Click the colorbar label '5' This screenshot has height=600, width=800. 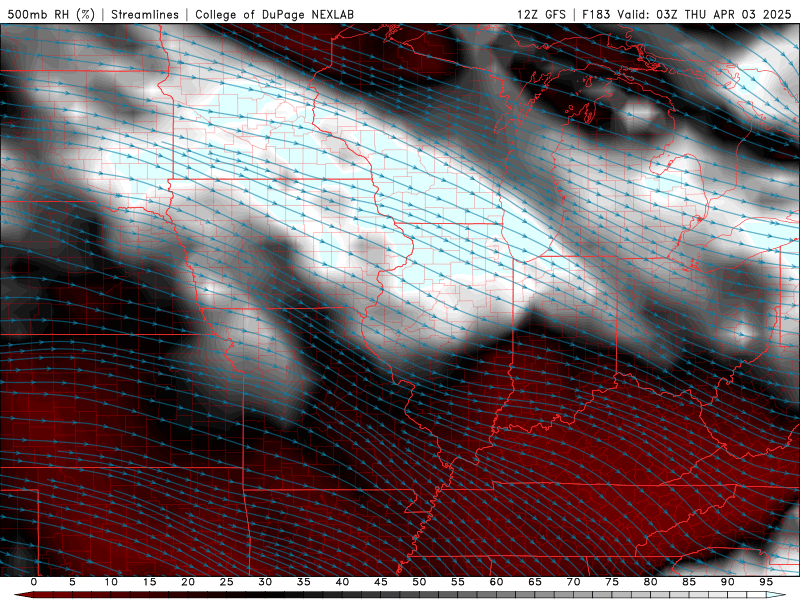72,582
